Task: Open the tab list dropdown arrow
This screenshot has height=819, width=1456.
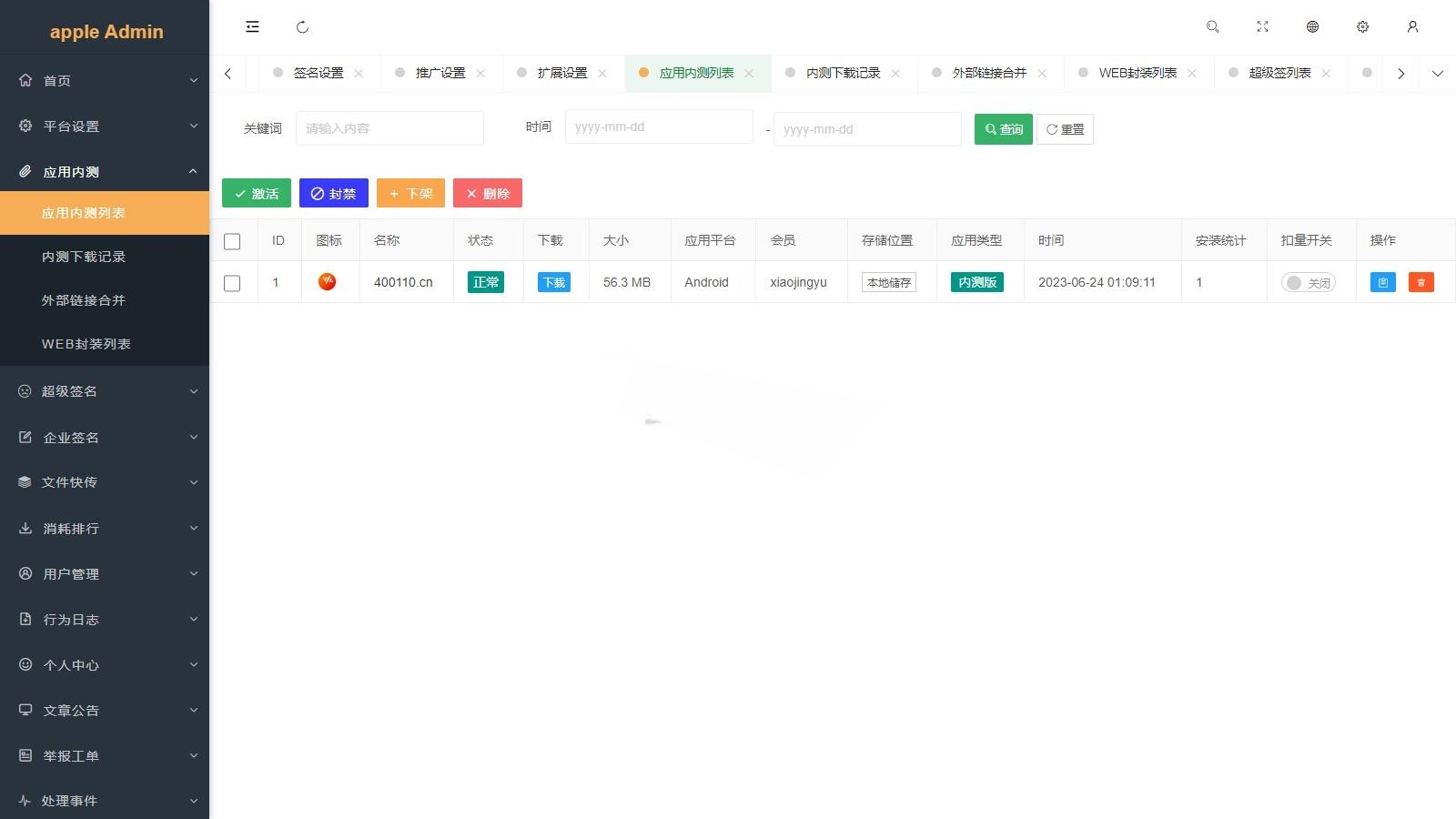Action: 1438,73
